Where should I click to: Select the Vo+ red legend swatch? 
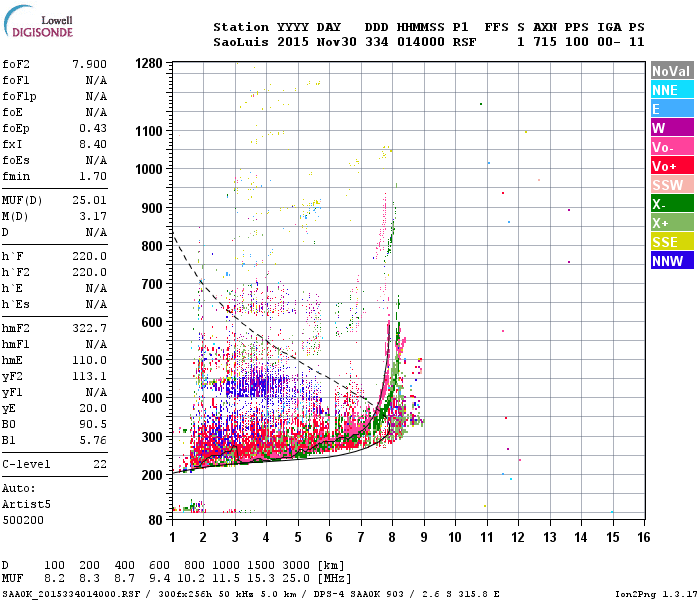click(x=672, y=166)
